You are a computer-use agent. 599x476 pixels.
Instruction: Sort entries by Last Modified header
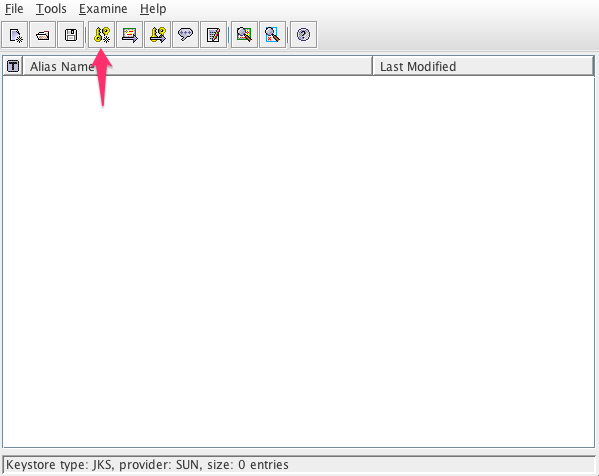tap(483, 66)
